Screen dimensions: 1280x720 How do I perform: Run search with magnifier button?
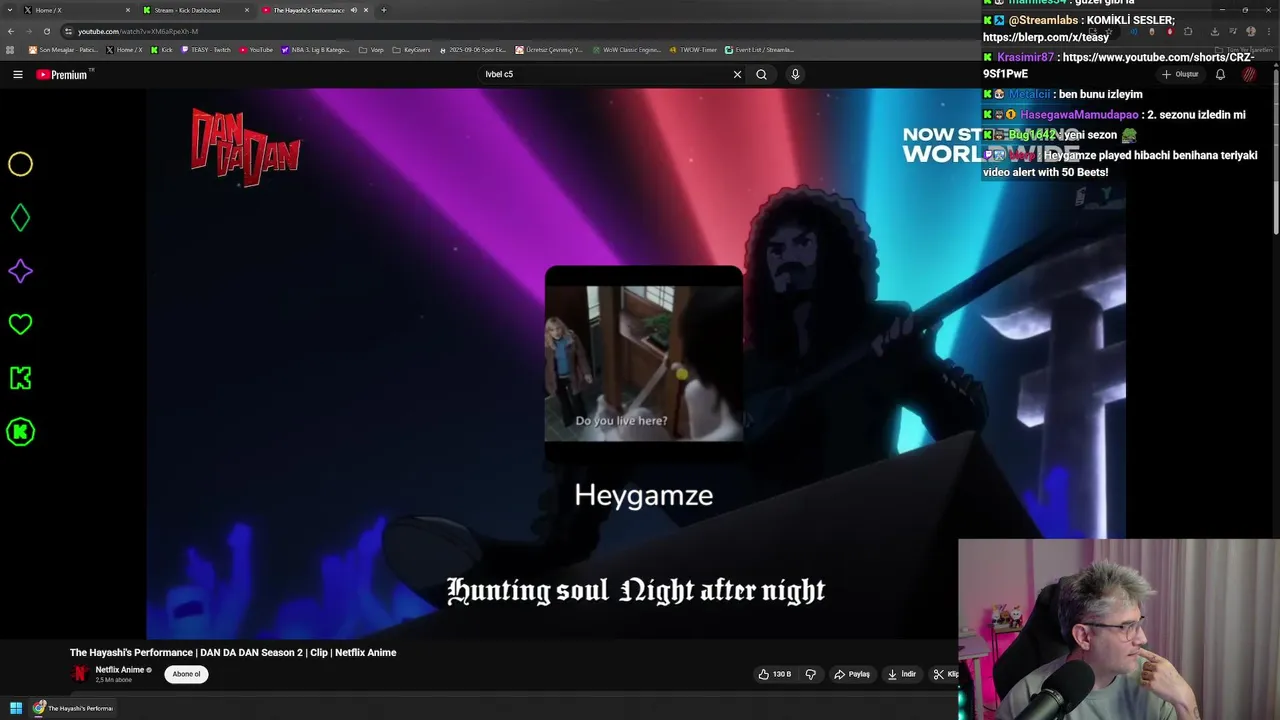tap(761, 74)
